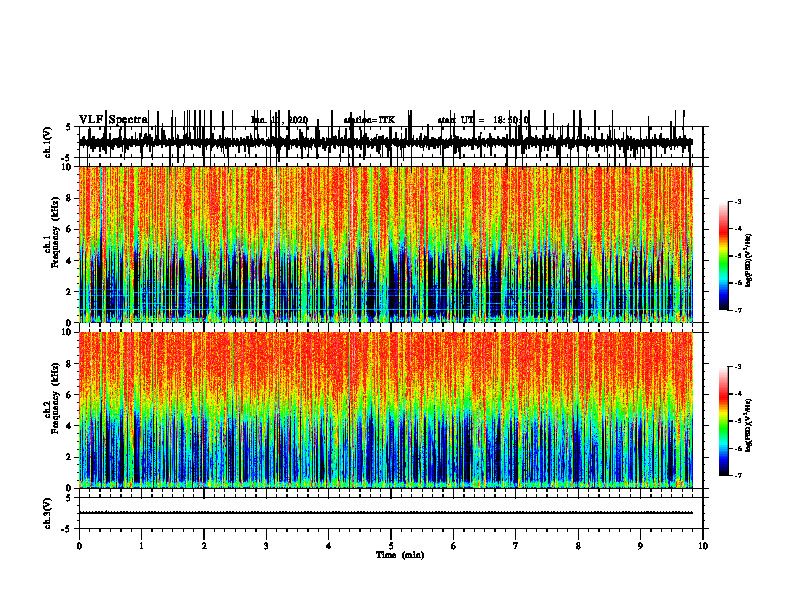
Task: Click time axis tick label "8"
Action: pyautogui.click(x=578, y=546)
